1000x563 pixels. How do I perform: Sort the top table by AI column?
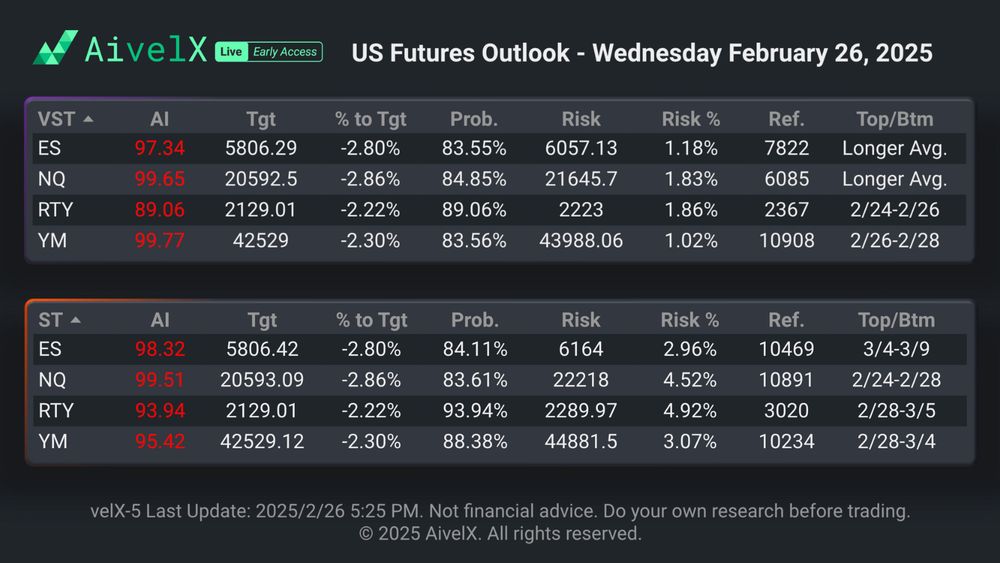click(159, 119)
